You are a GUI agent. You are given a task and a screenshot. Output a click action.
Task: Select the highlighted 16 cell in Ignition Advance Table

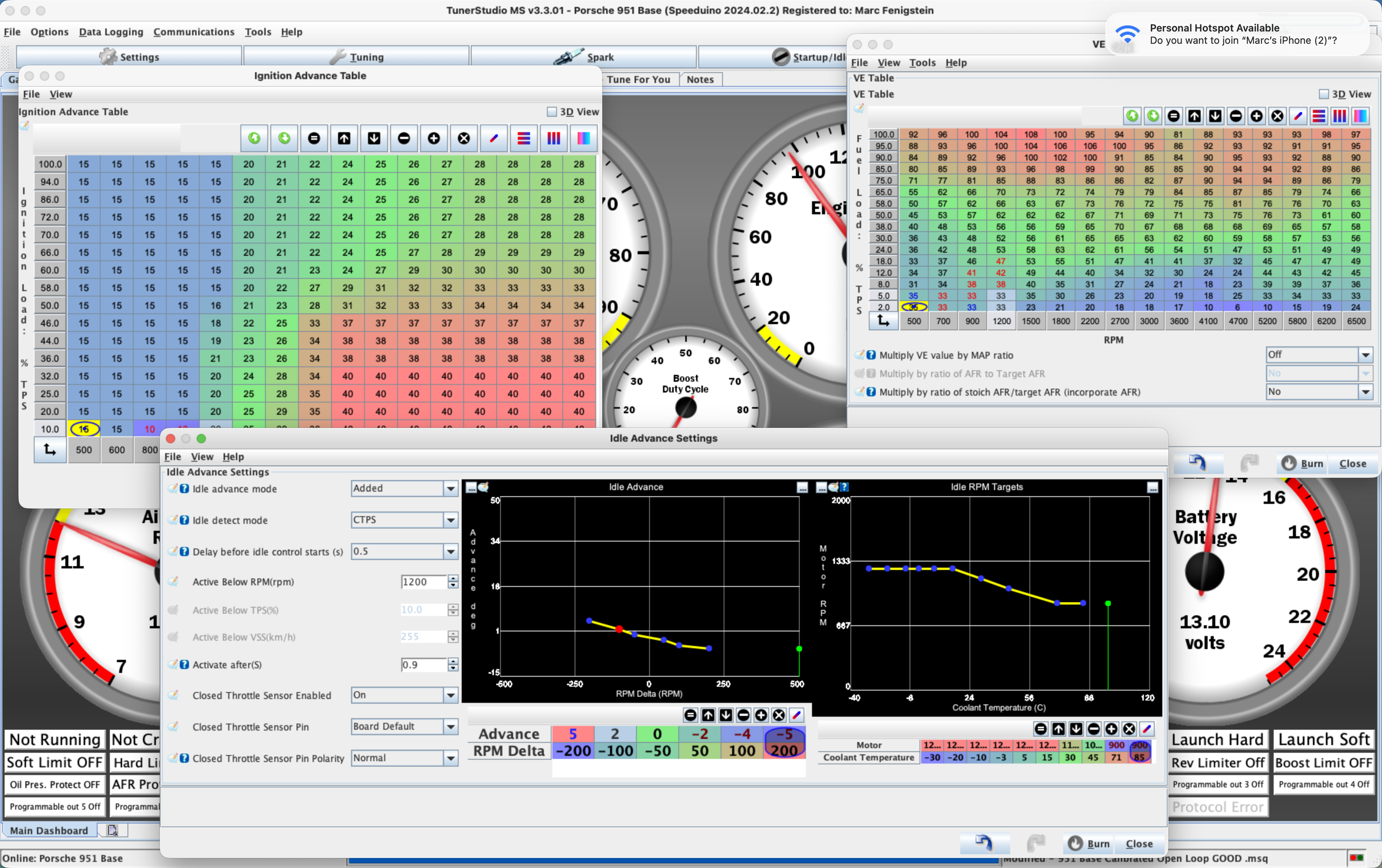(x=84, y=429)
